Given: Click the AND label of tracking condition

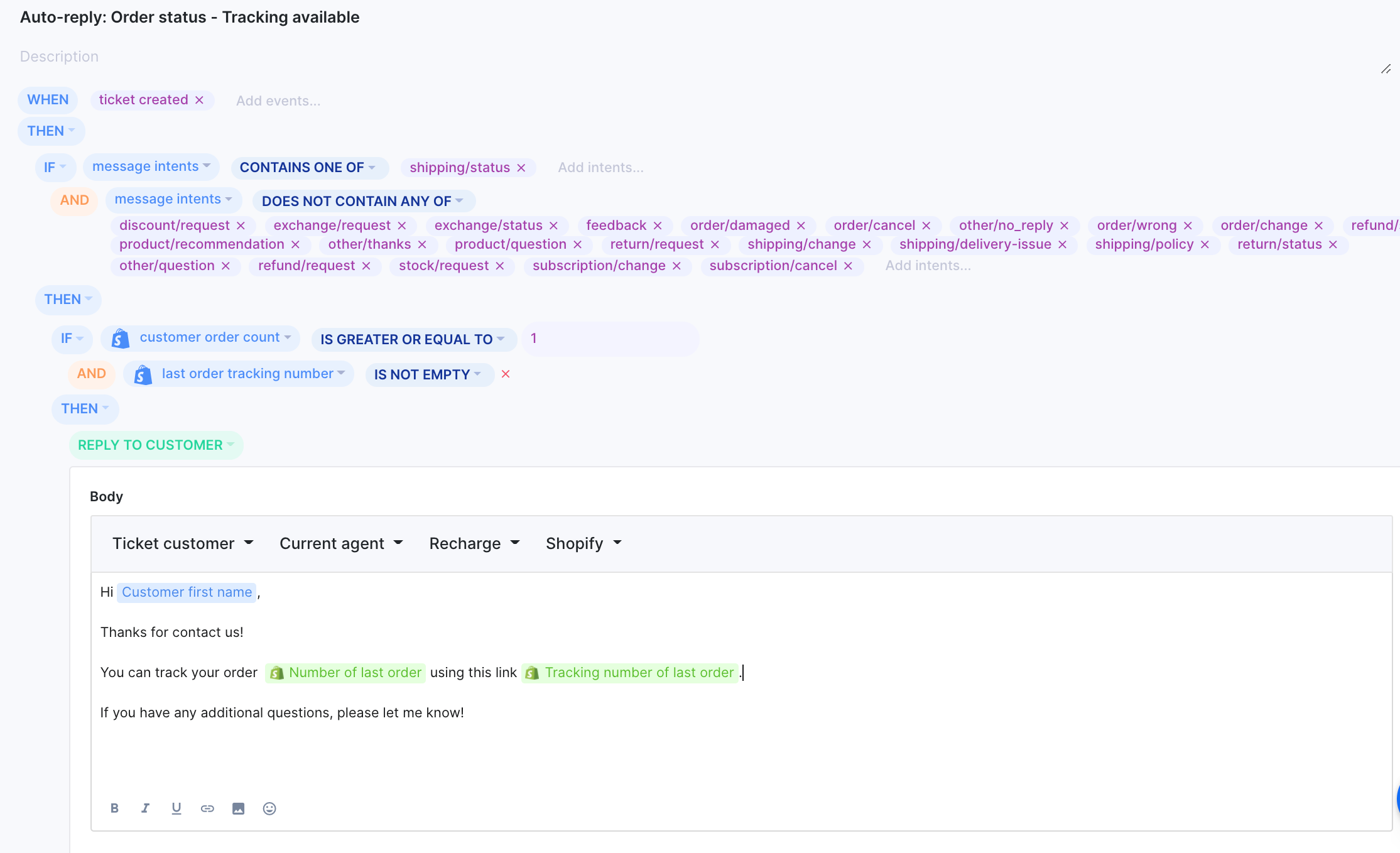Looking at the screenshot, I should click(91, 374).
